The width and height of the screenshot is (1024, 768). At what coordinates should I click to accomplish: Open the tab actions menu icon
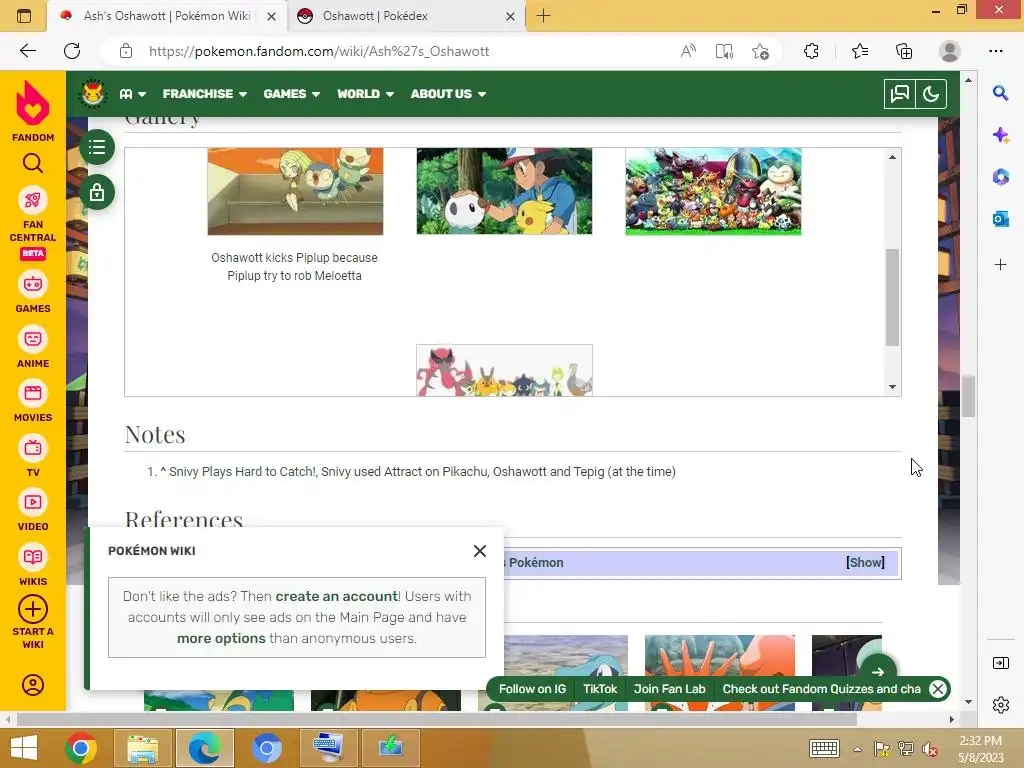24,16
